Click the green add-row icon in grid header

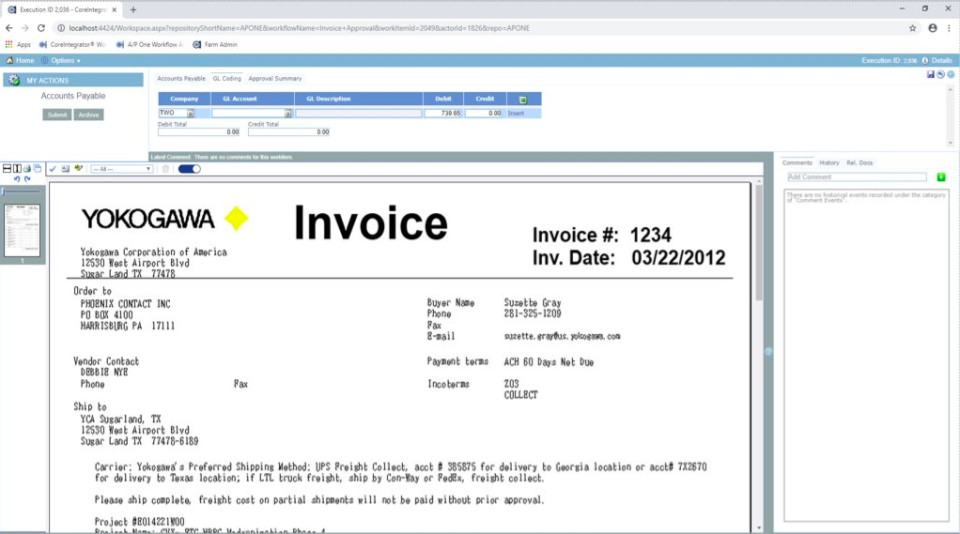tap(523, 99)
